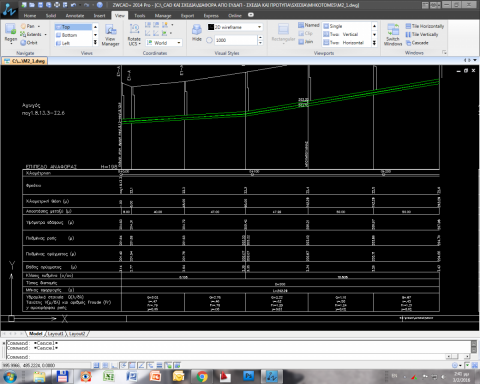Toggle the second status bar drafting mode button
Image resolution: width=480 pixels, height=384 pixels.
(x=105, y=365)
